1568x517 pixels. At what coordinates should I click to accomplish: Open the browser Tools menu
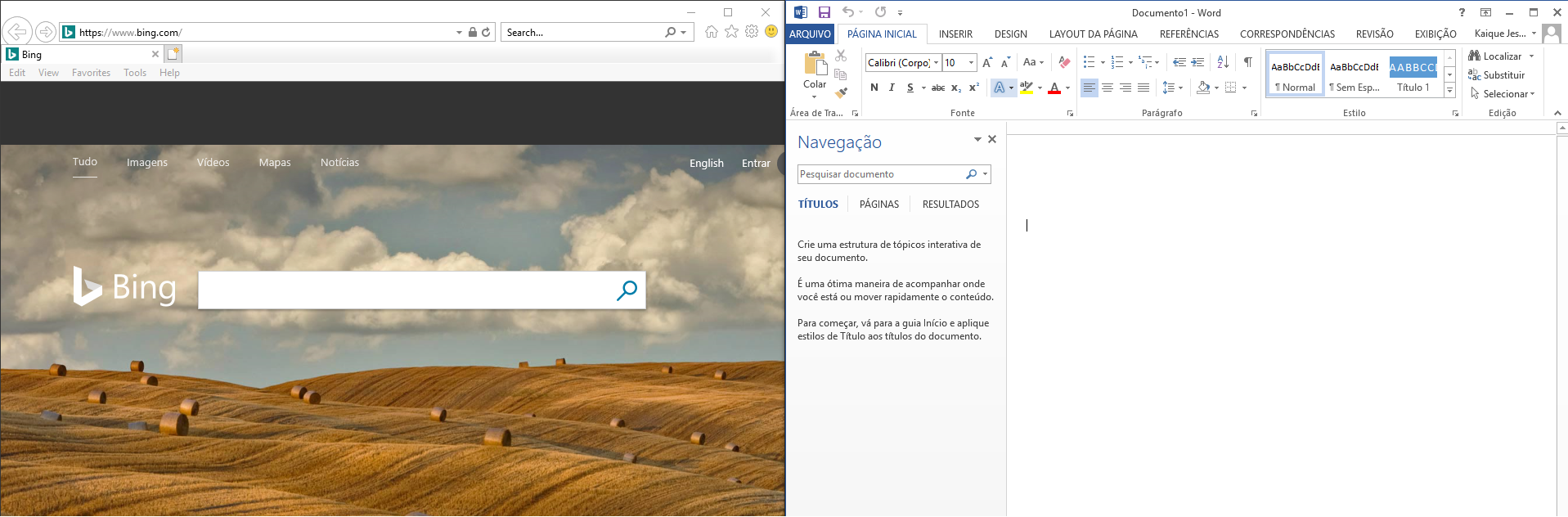click(135, 73)
